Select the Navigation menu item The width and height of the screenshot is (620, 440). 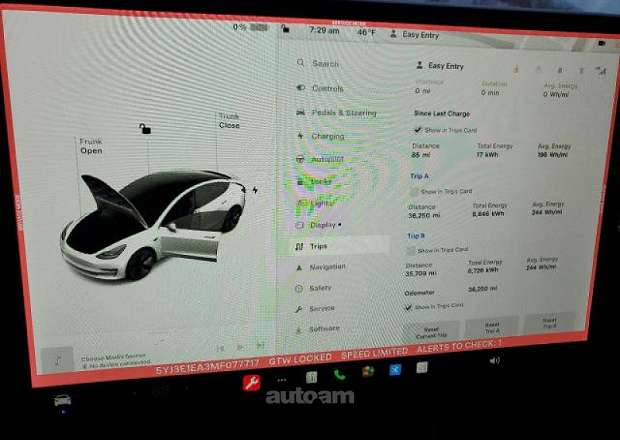327,267
